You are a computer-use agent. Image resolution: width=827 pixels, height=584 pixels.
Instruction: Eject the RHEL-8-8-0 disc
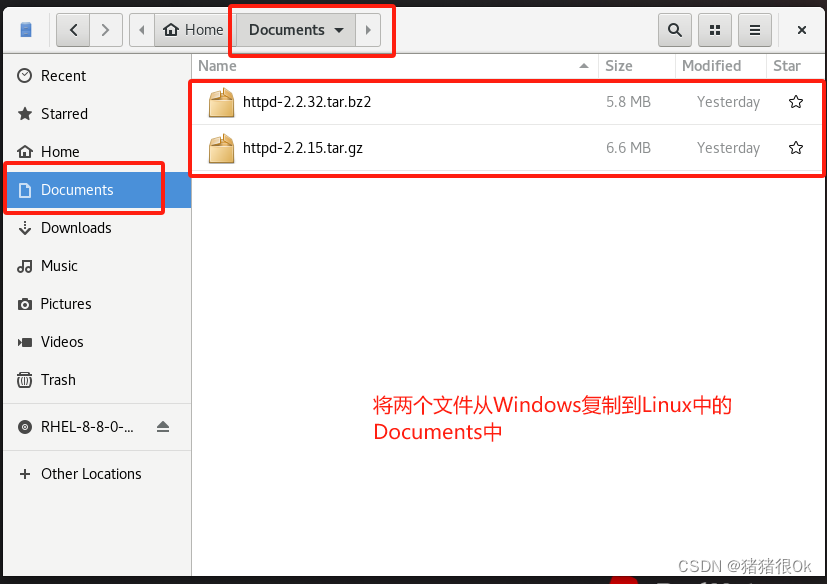tap(163, 427)
